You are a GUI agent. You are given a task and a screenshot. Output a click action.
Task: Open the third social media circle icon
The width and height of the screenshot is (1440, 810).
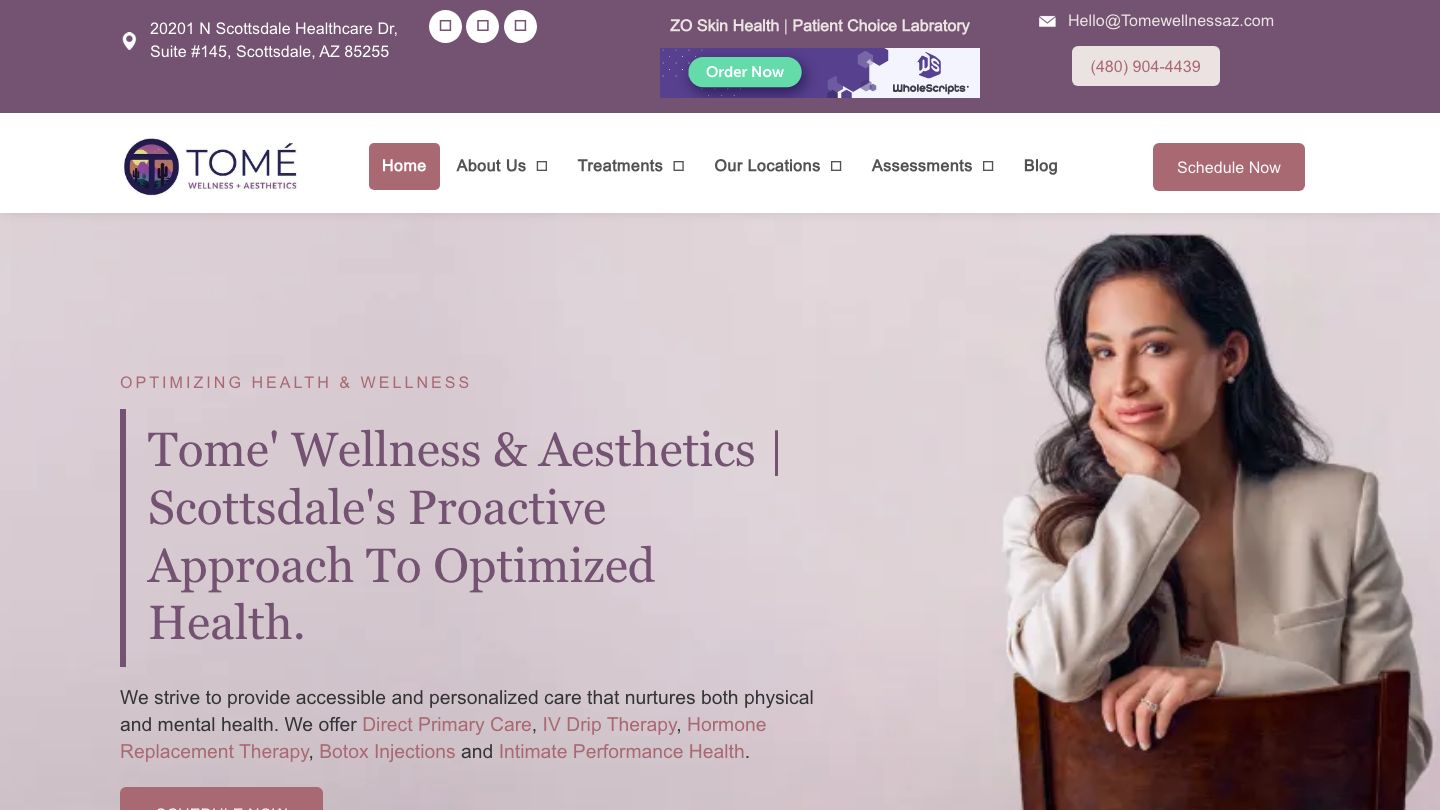[520, 26]
